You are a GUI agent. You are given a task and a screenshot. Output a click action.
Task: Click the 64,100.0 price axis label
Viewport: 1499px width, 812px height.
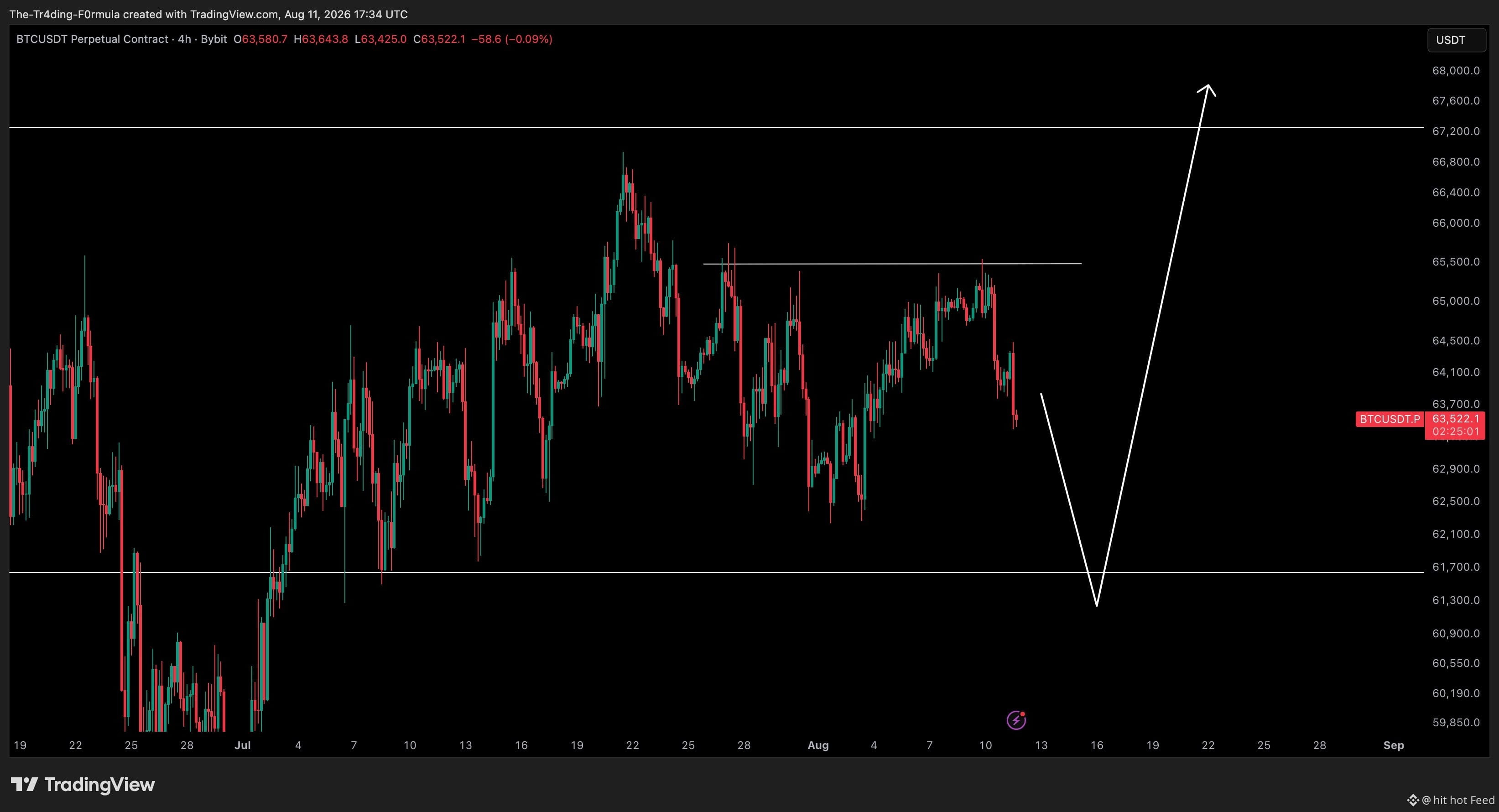1456,372
